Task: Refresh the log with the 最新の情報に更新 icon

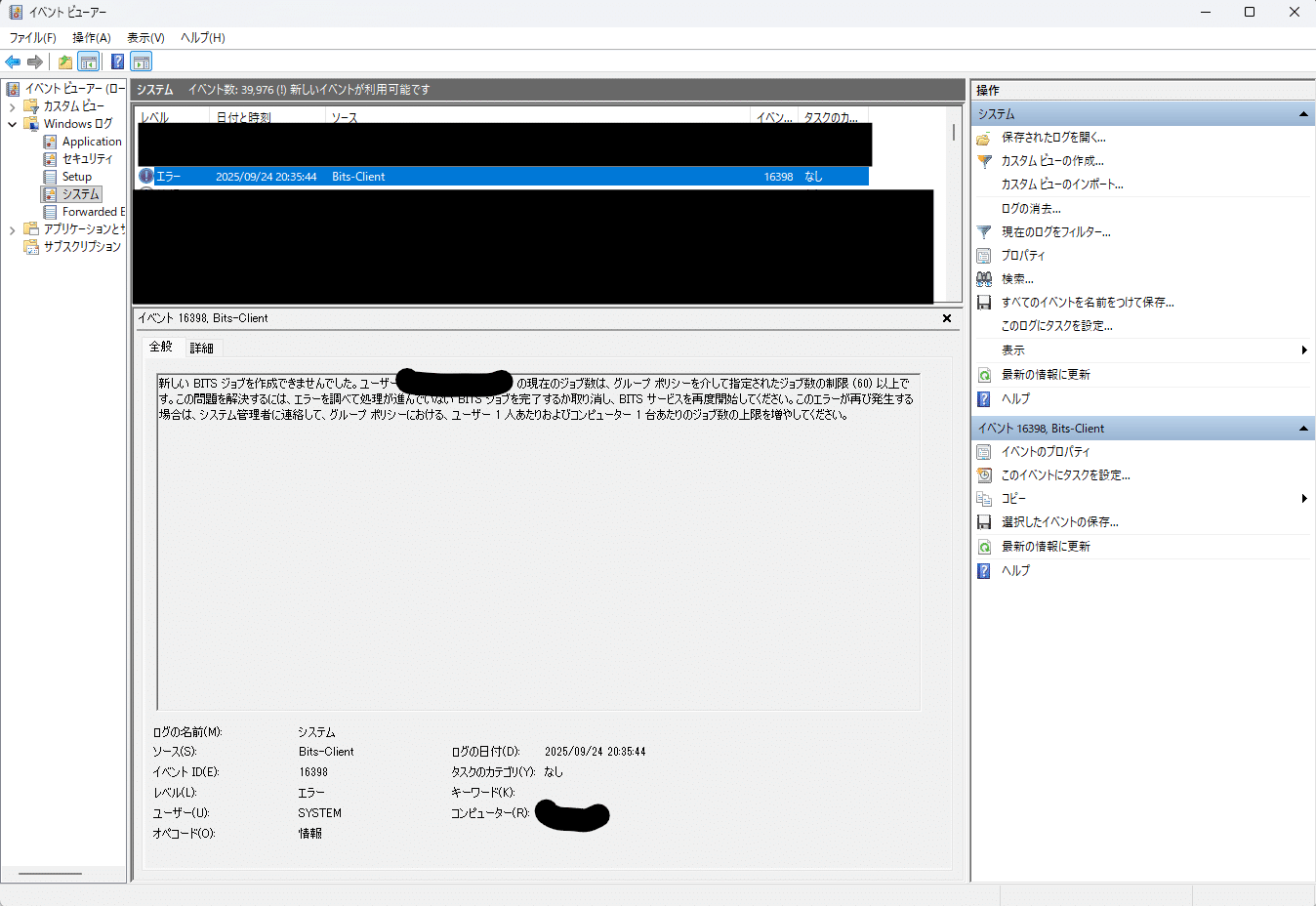Action: pos(983,373)
